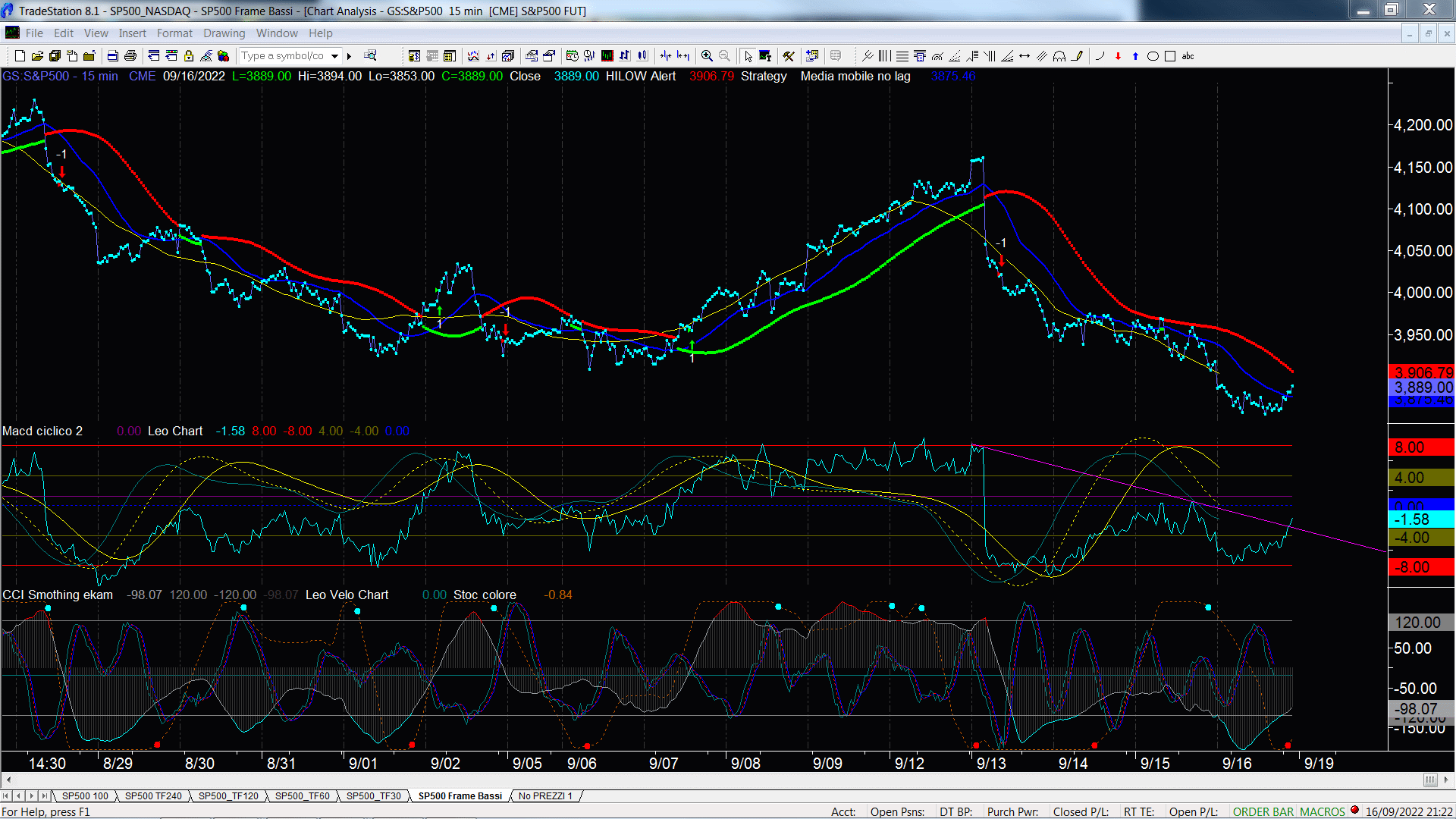Open the Help menu
Screen dimensions: 1456x819
coord(321,33)
